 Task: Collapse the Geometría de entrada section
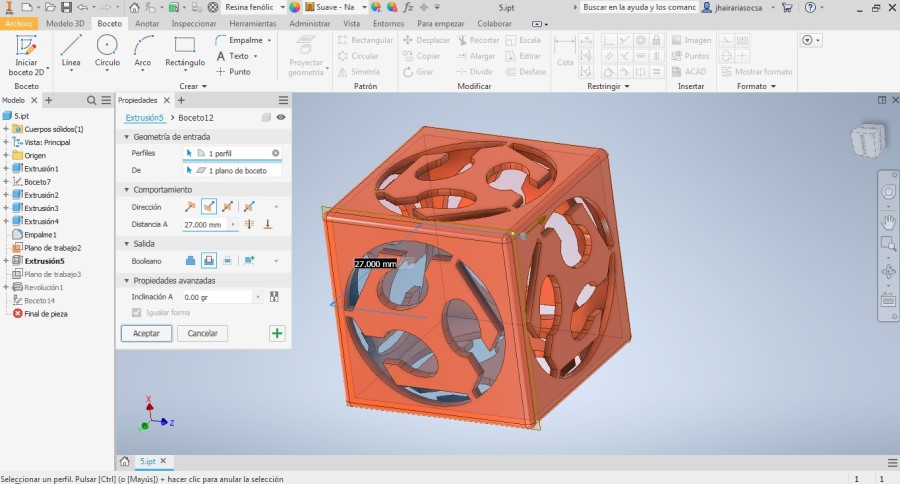[127, 137]
